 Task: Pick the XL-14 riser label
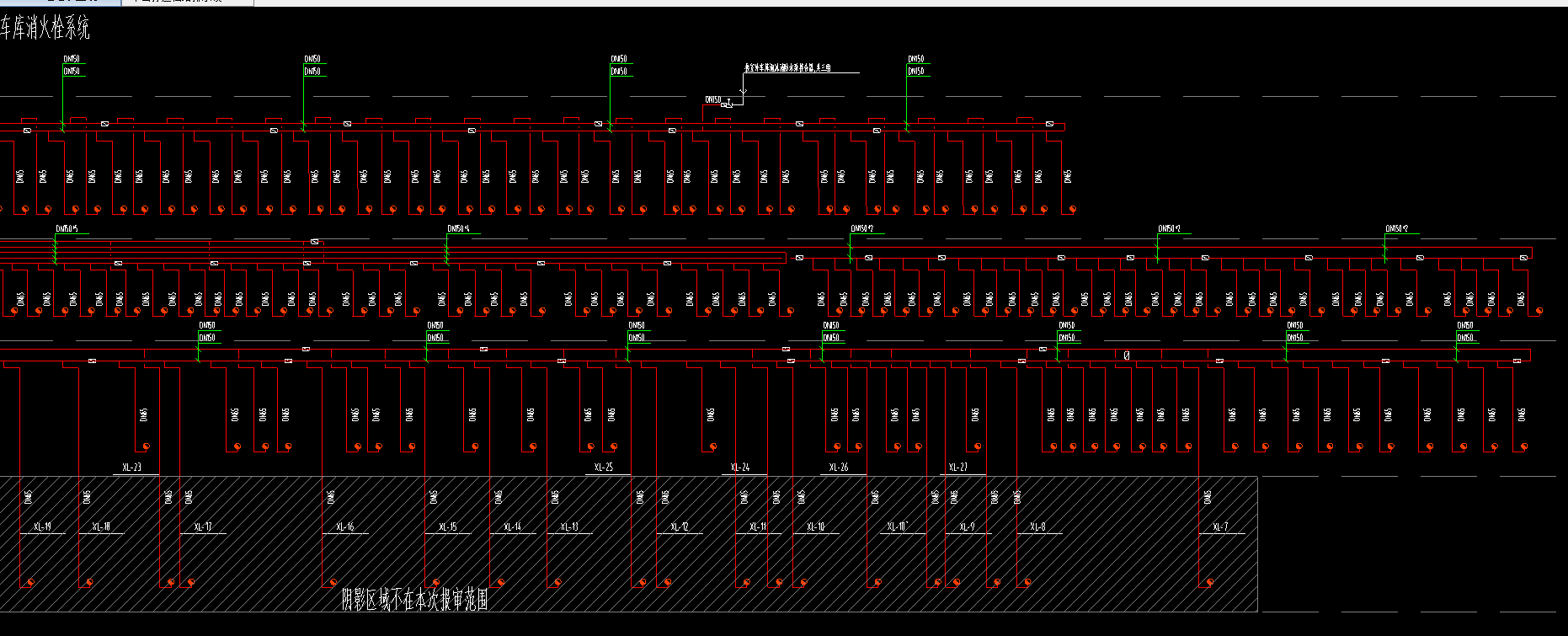click(513, 527)
